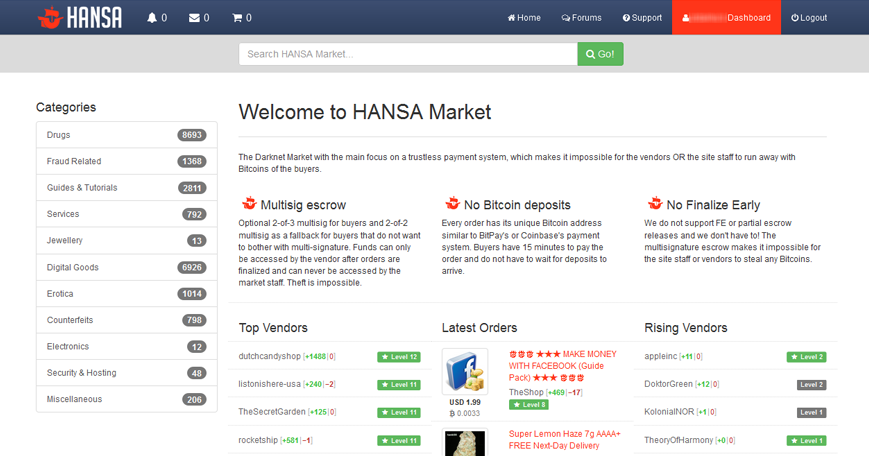This screenshot has width=869, height=456.
Task: Click the 8693 count badge for Drugs
Action: (x=192, y=135)
